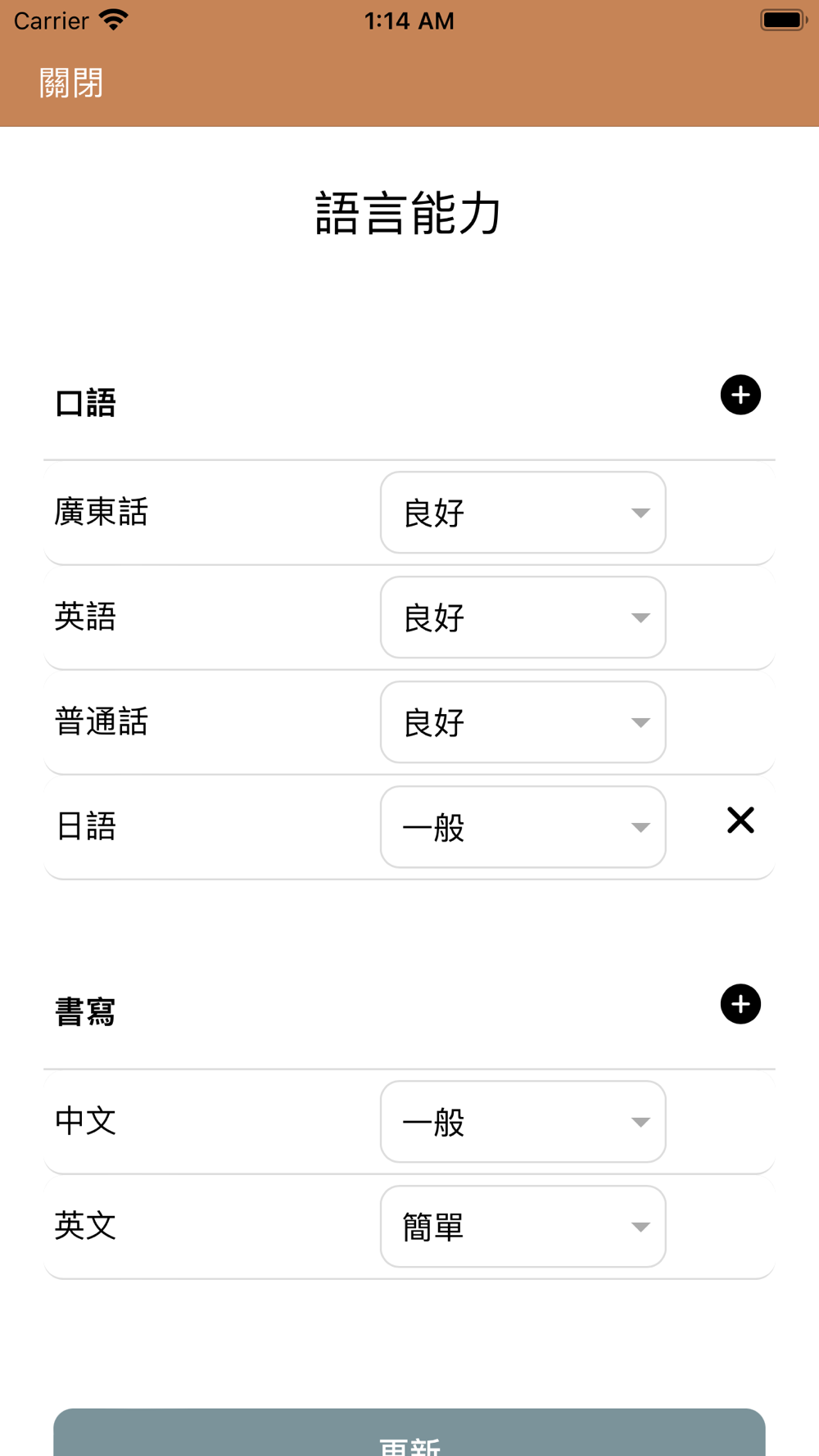
Task: Tap the clock showing 1:14 AM
Action: point(409,20)
